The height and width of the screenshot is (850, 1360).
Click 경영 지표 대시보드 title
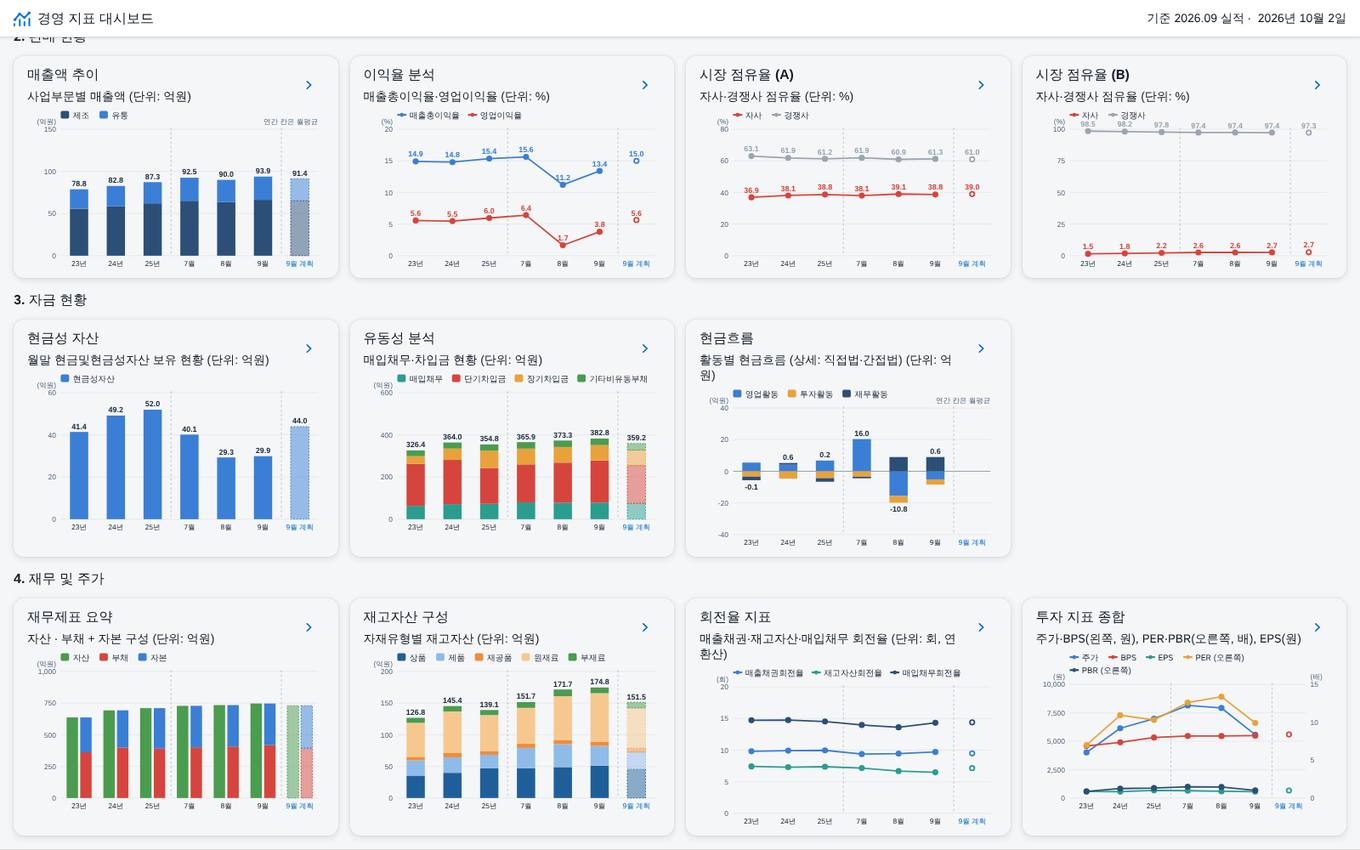tap(96, 18)
